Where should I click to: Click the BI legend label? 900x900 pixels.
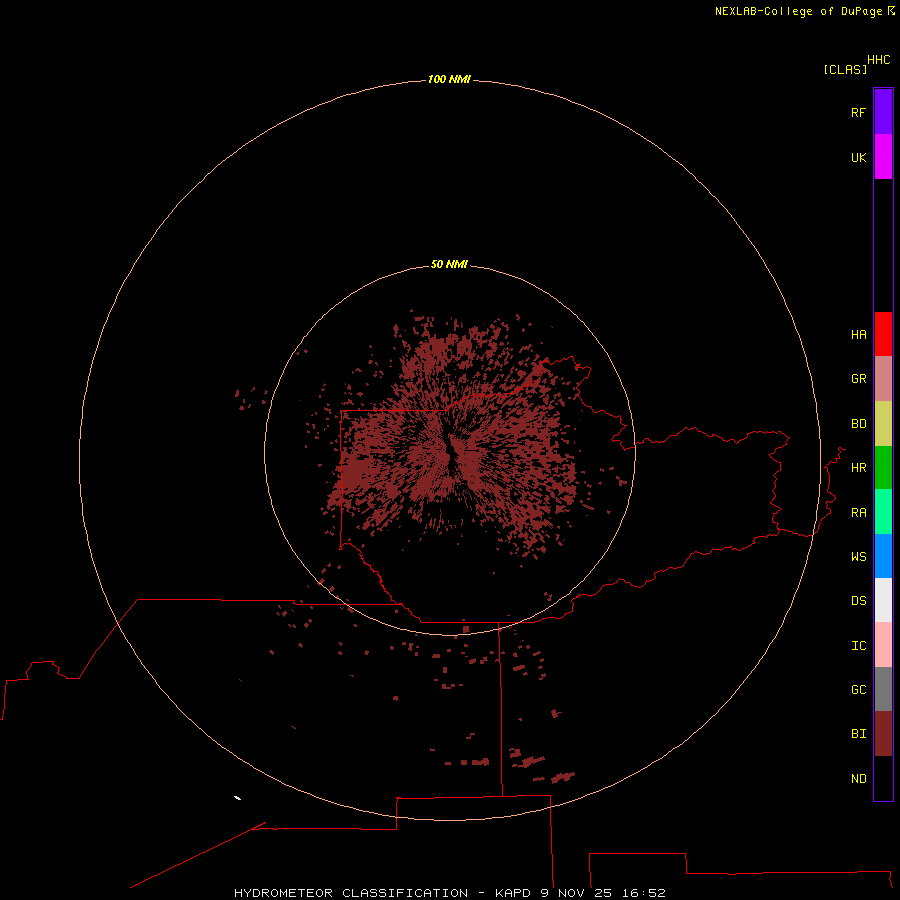point(858,734)
